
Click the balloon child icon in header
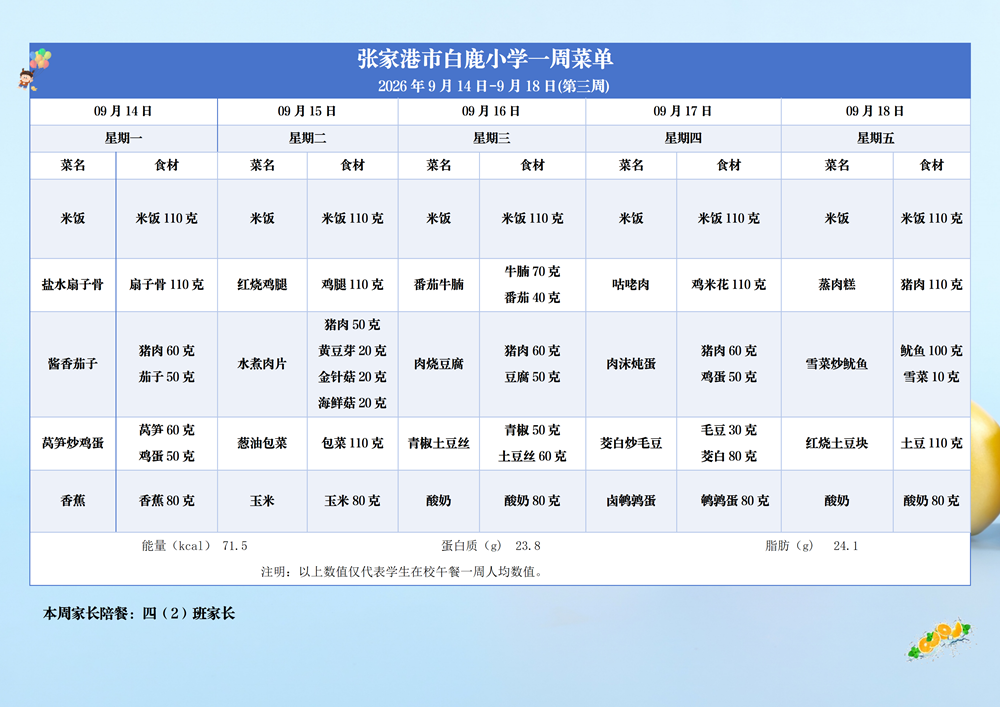[35, 69]
